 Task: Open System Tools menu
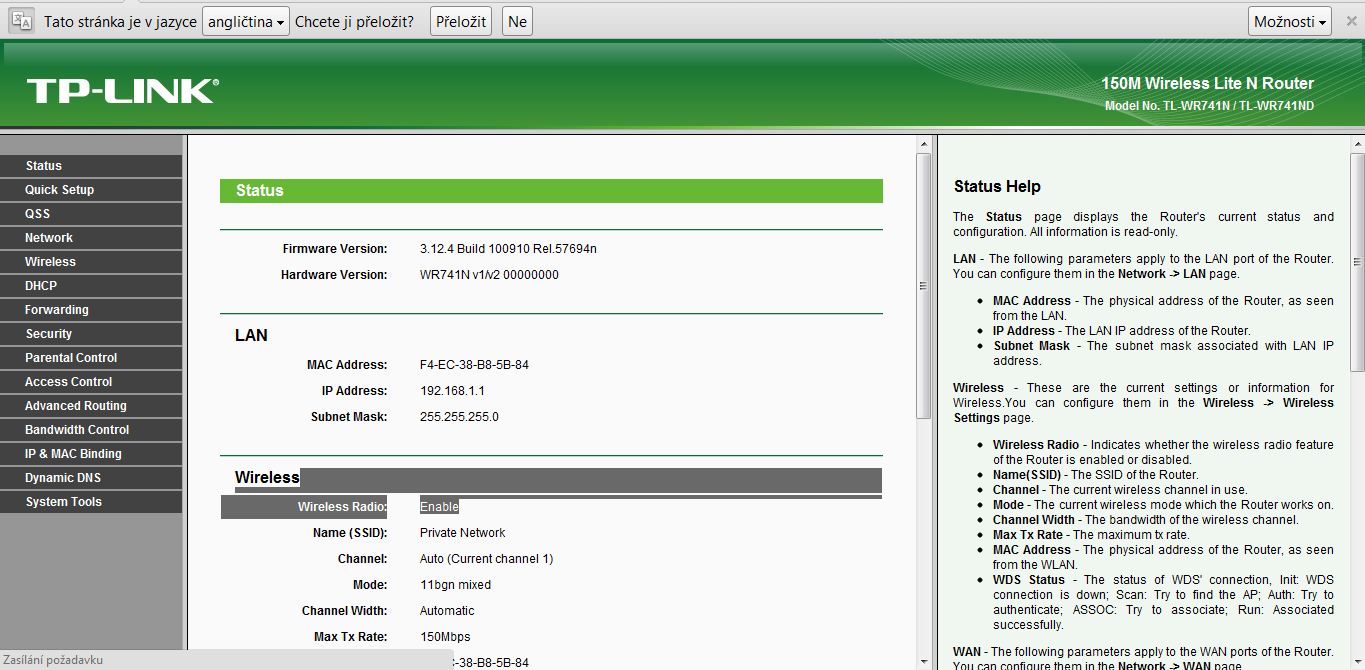pos(91,502)
